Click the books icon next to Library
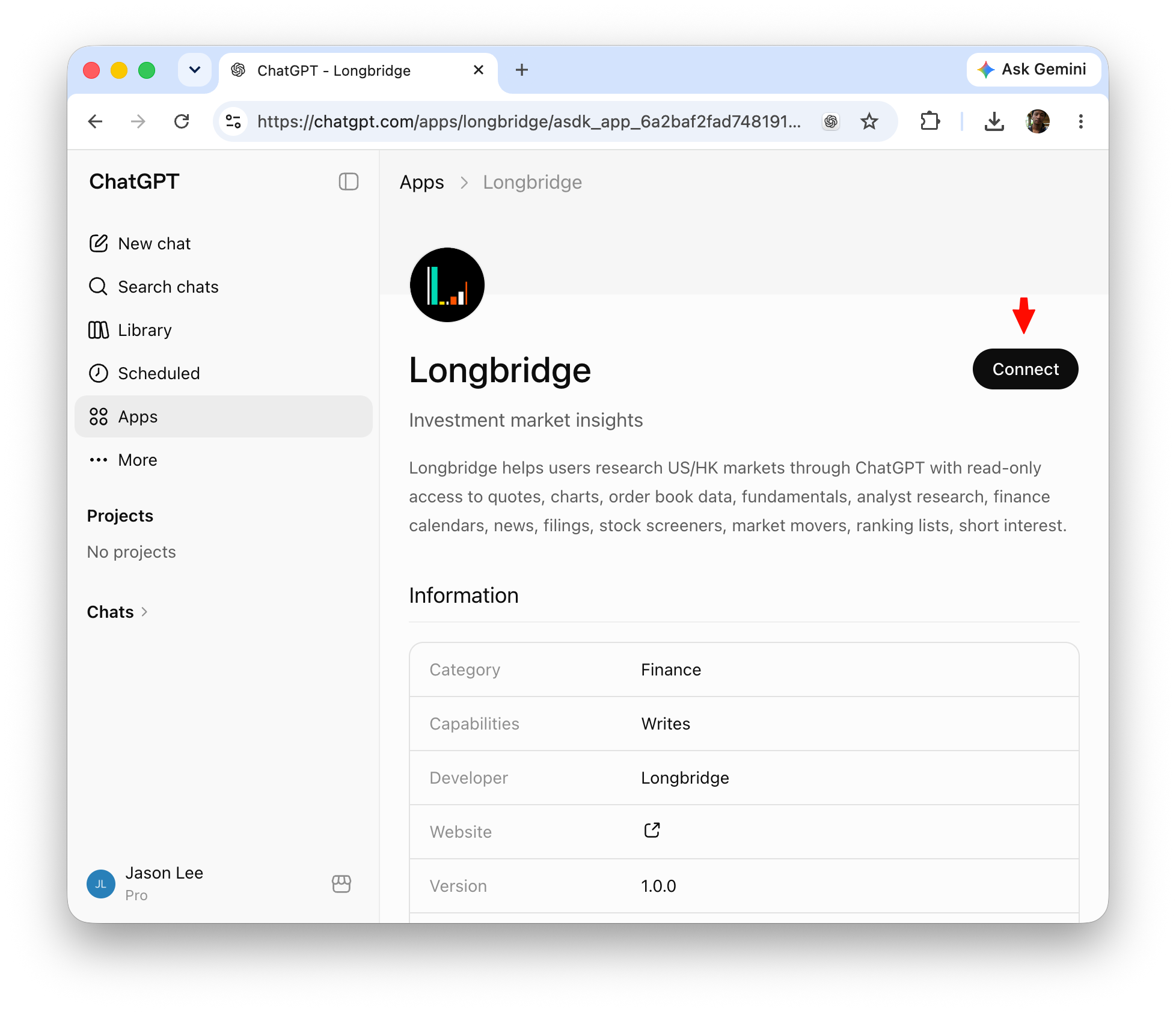 [x=99, y=330]
